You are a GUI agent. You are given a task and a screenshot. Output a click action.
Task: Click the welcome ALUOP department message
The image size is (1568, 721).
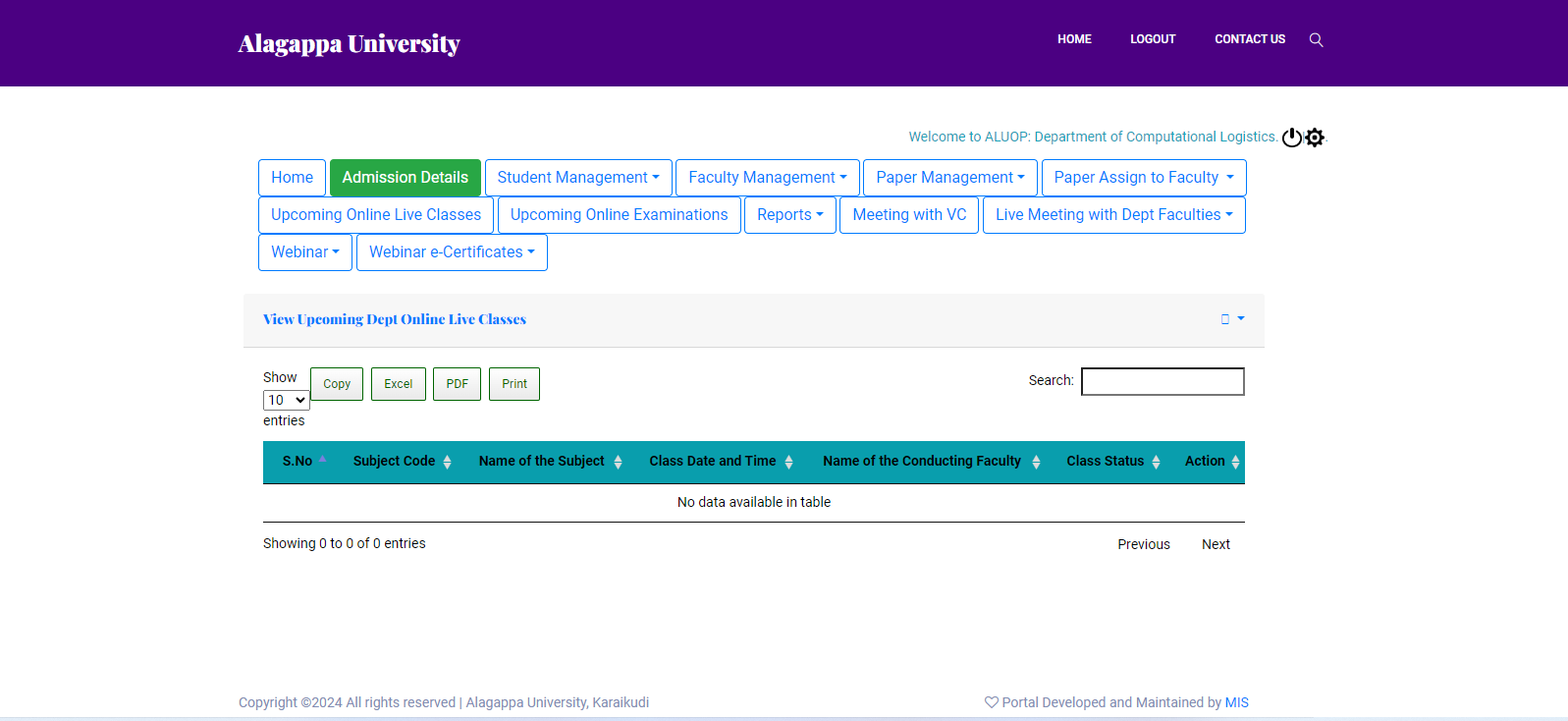pos(1093,137)
